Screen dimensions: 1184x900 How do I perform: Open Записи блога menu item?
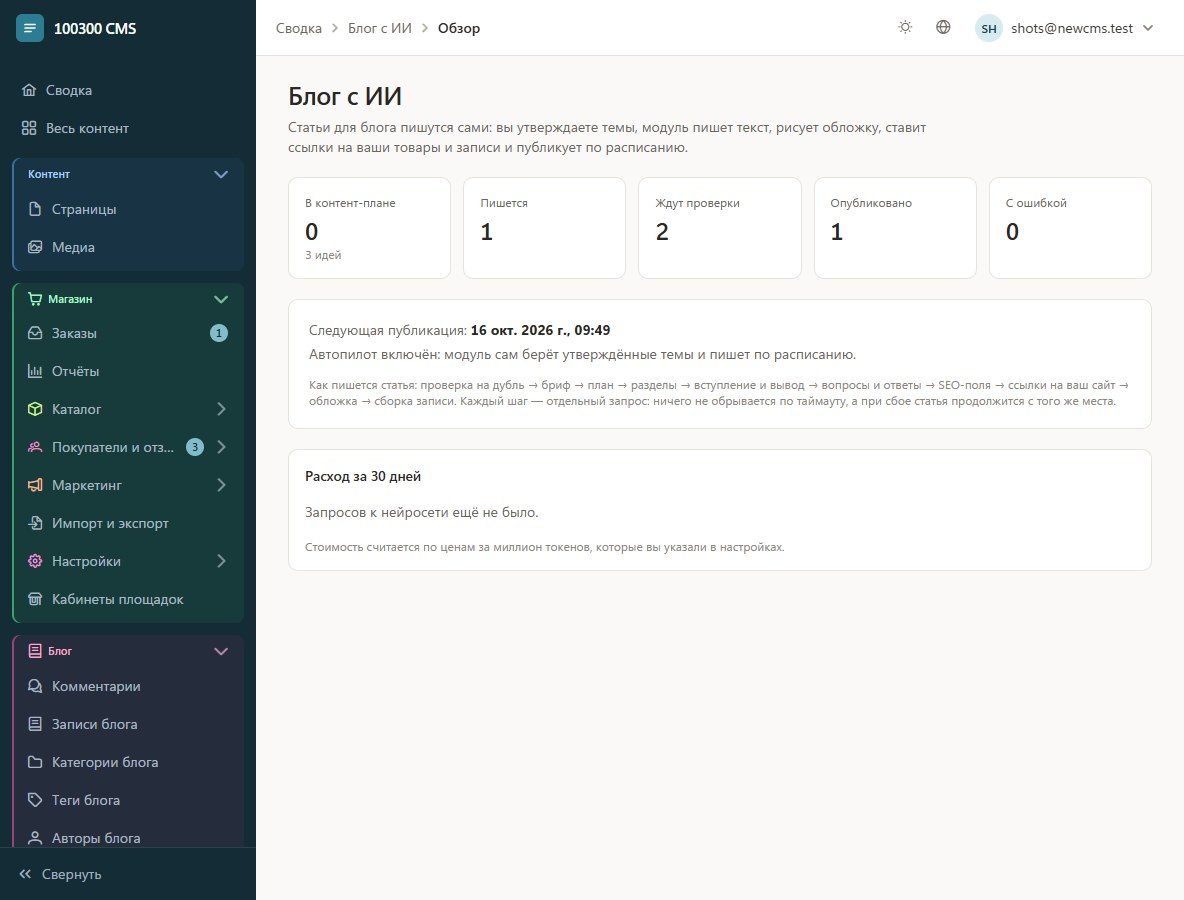(x=128, y=724)
